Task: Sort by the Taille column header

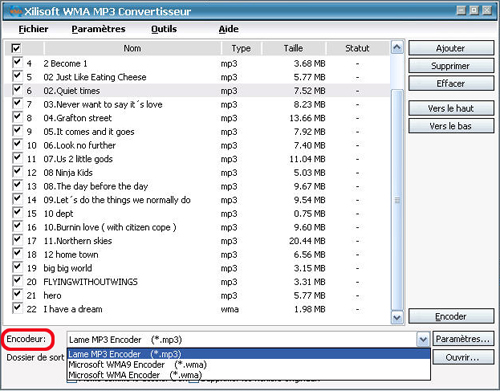Action: pyautogui.click(x=294, y=48)
